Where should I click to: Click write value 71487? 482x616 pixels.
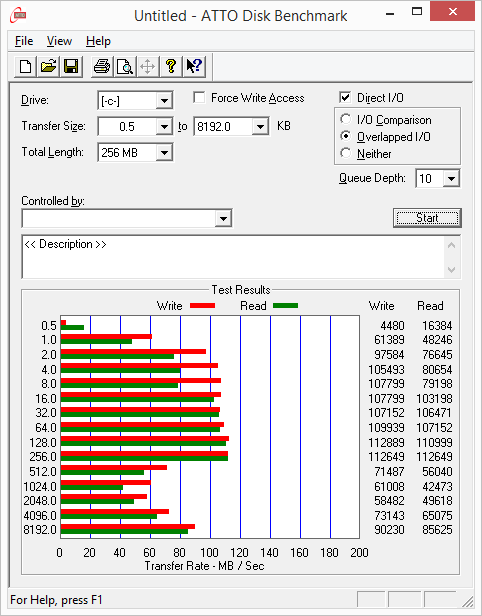[x=389, y=471]
